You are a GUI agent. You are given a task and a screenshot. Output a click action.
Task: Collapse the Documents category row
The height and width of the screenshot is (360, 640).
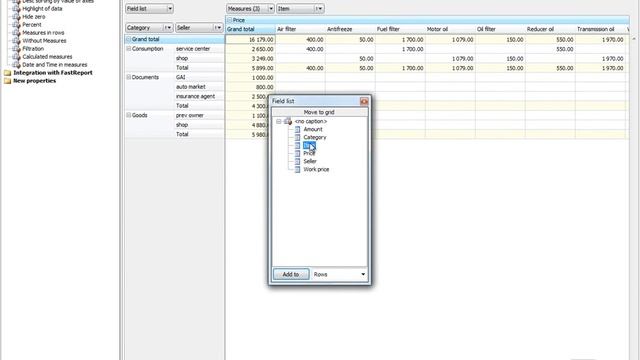(x=129, y=77)
